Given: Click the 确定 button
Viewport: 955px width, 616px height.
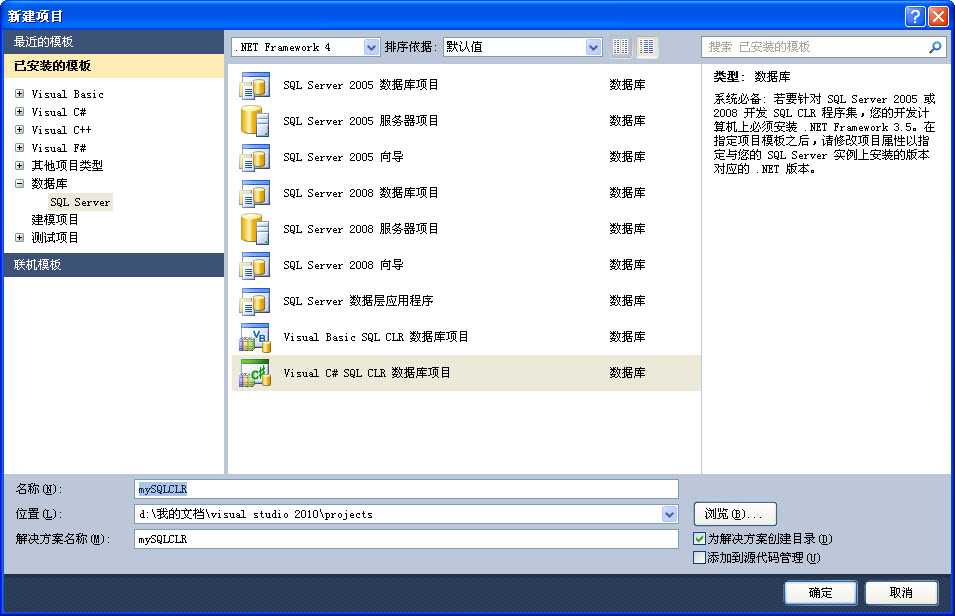Looking at the screenshot, I should (x=820, y=592).
